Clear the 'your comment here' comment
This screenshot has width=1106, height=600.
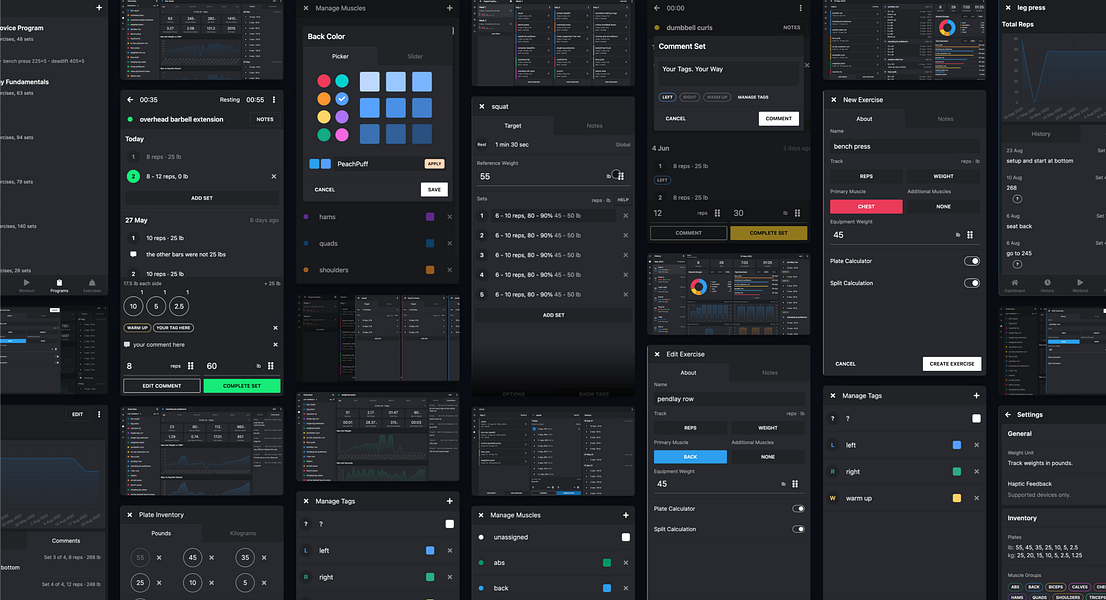click(x=275, y=345)
